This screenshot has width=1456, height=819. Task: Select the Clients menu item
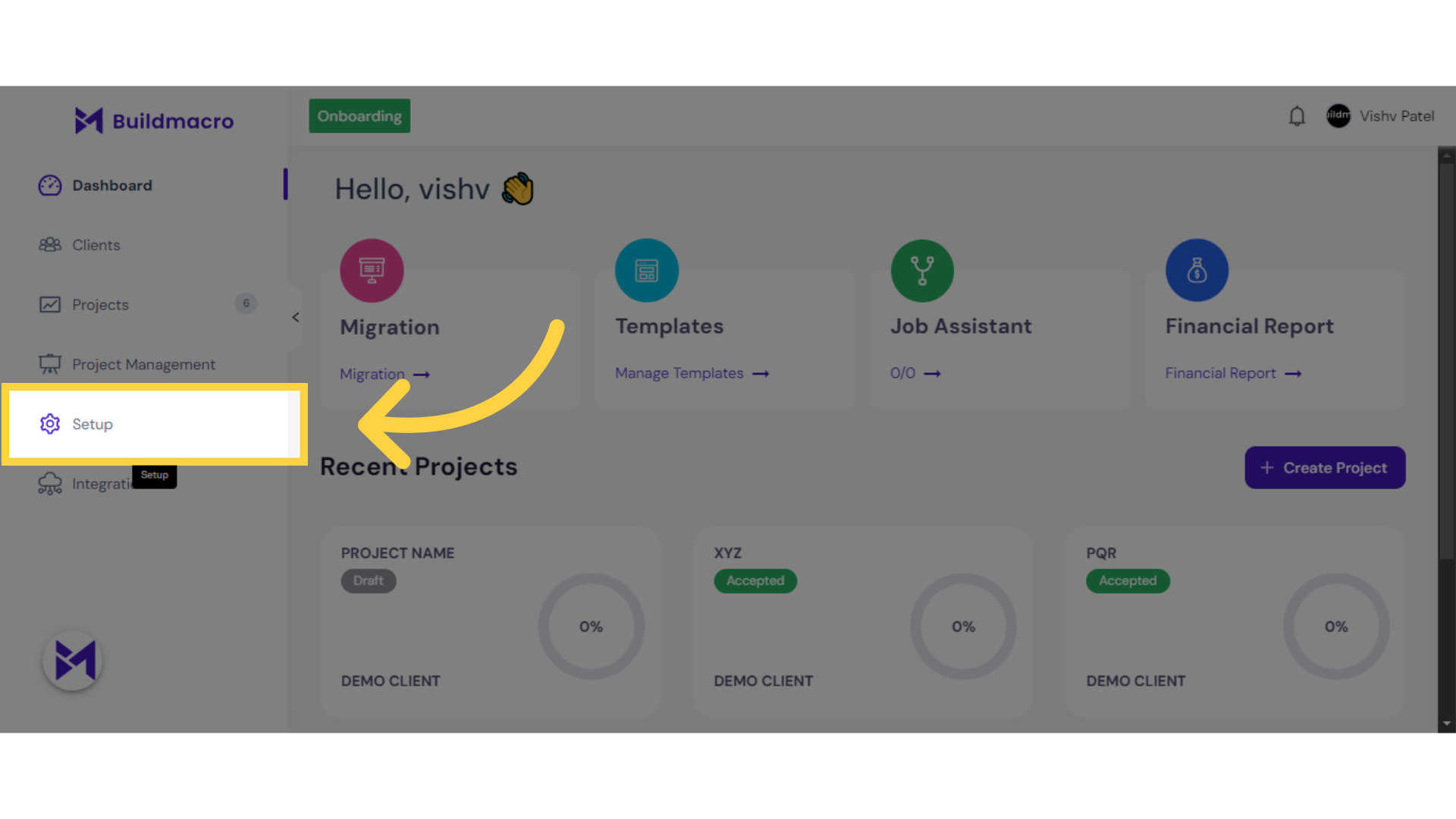pyautogui.click(x=96, y=244)
